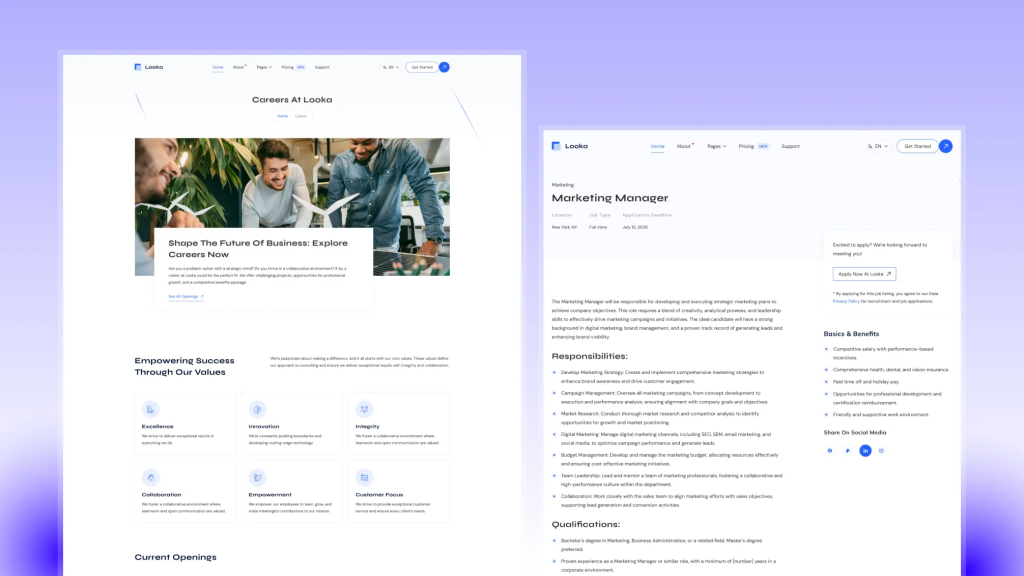
Task: Select the Integrity value icon
Action: pyautogui.click(x=365, y=410)
